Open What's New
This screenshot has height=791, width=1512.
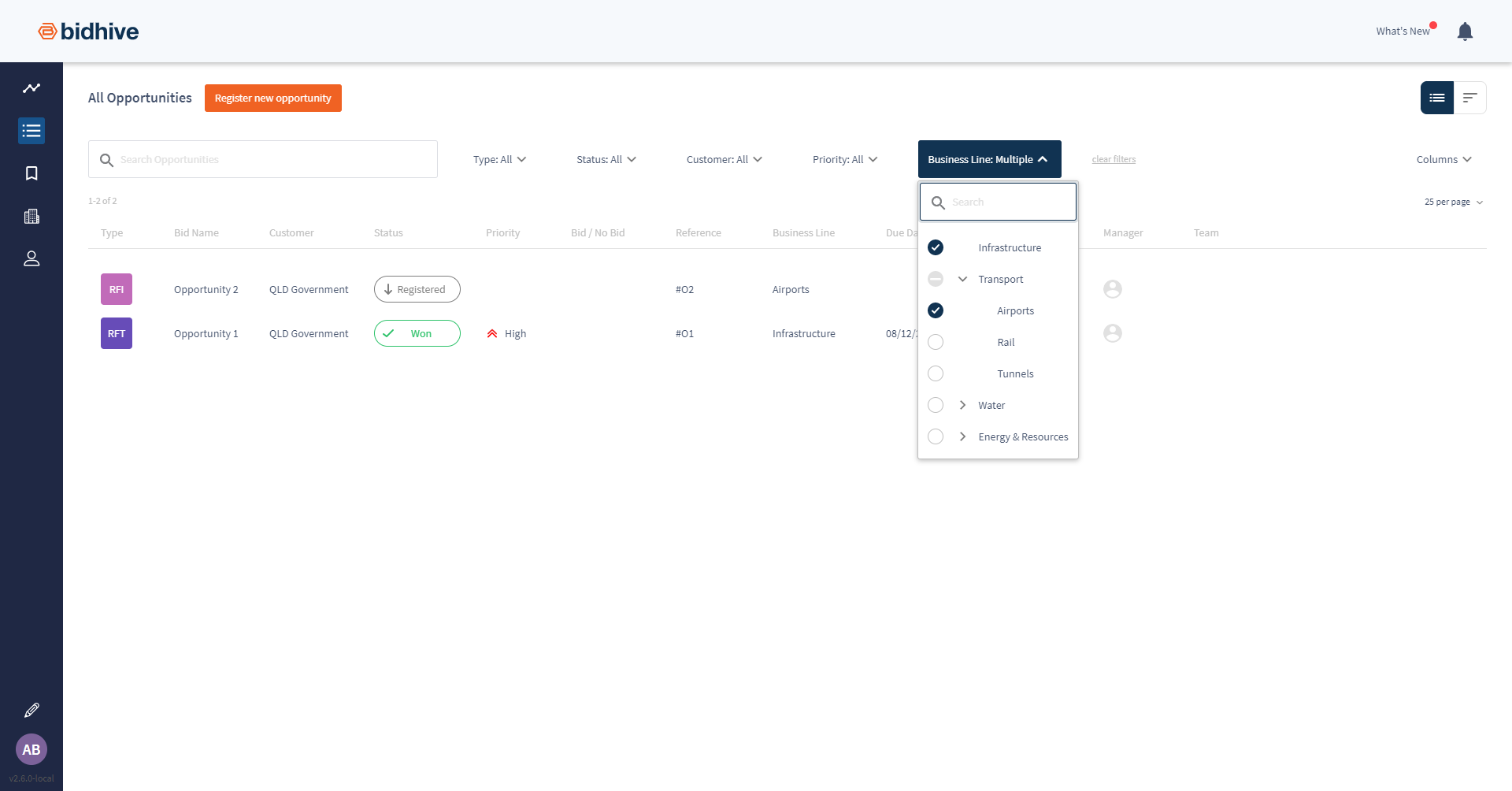pos(1403,31)
